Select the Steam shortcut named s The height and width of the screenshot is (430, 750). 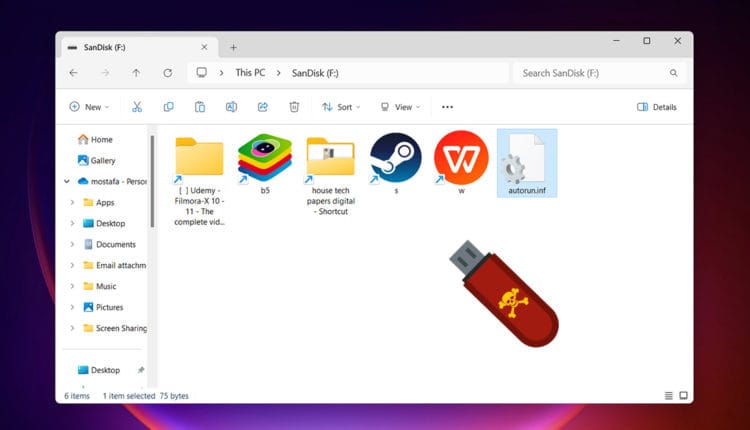click(x=396, y=164)
